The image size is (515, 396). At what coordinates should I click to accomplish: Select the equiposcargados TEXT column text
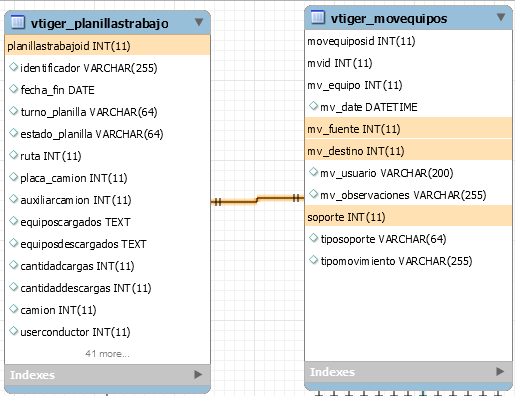pyautogui.click(x=75, y=222)
